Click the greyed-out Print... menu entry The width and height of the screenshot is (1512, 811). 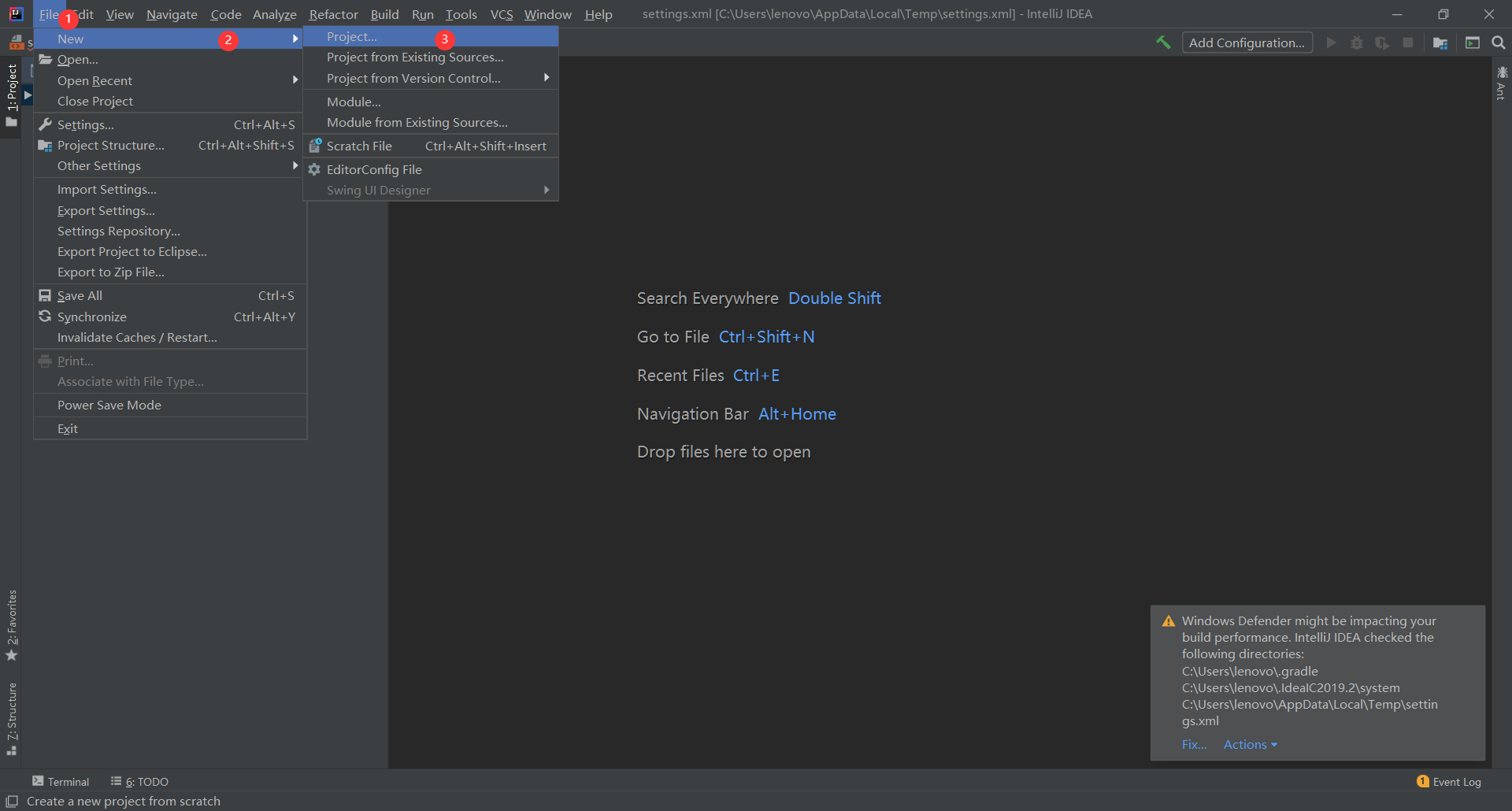[x=169, y=361]
